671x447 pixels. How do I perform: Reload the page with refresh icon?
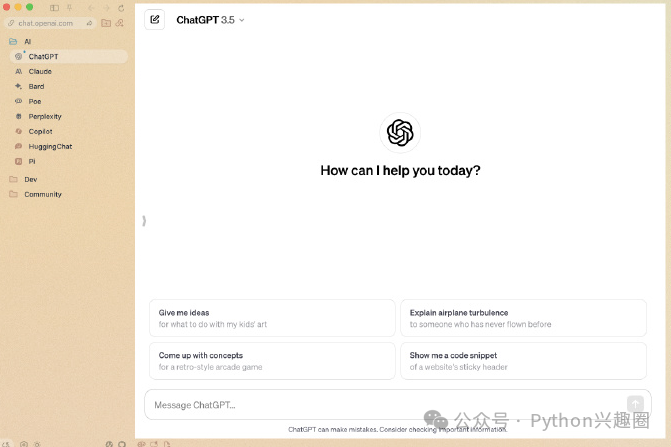121,8
